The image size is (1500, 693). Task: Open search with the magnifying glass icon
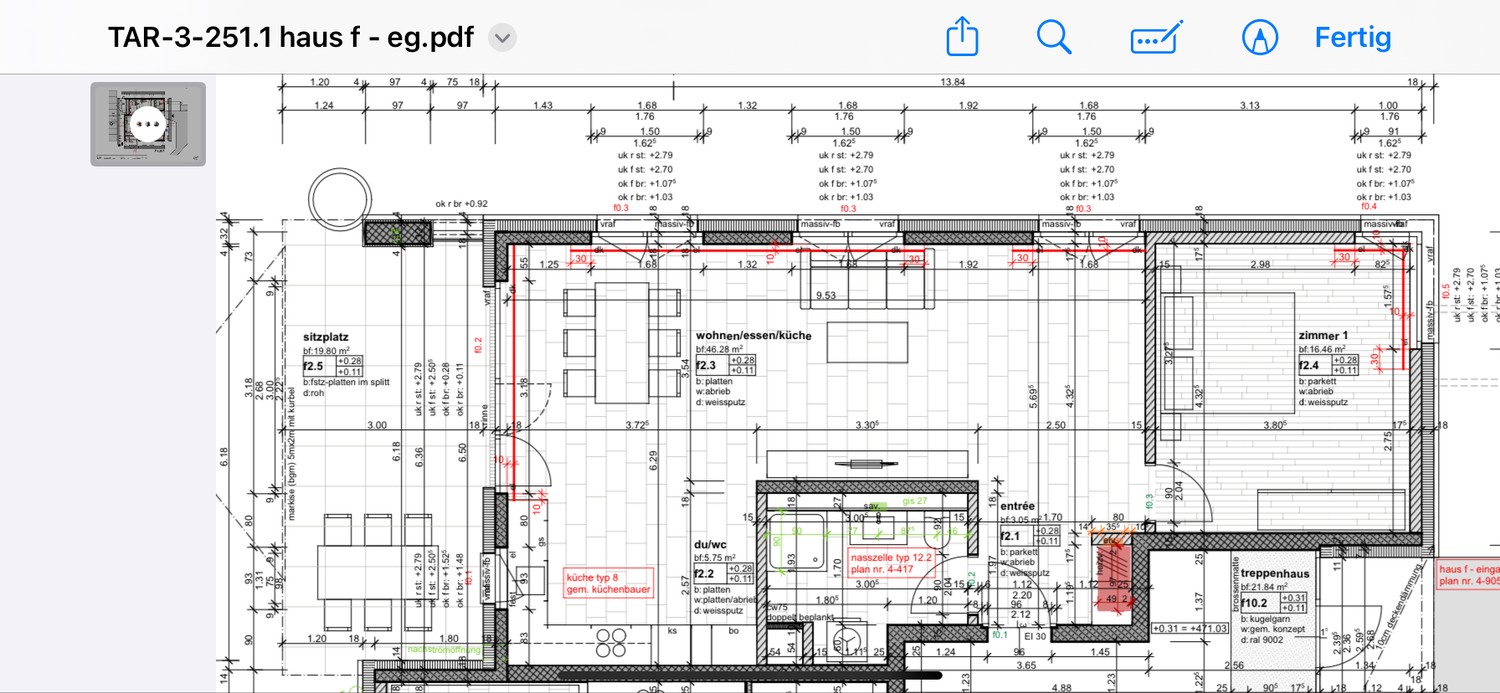pos(1054,38)
